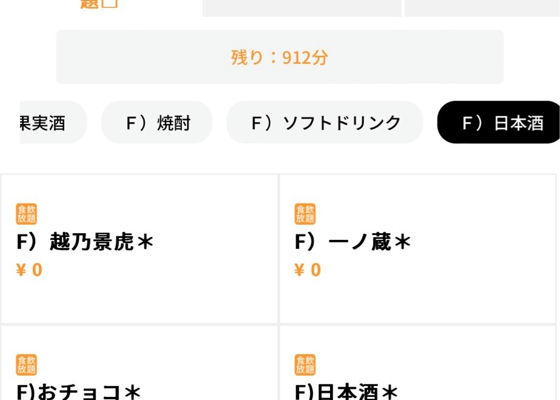Select the orange 題 tab at top
The width and height of the screenshot is (560, 400).
coord(89,4)
